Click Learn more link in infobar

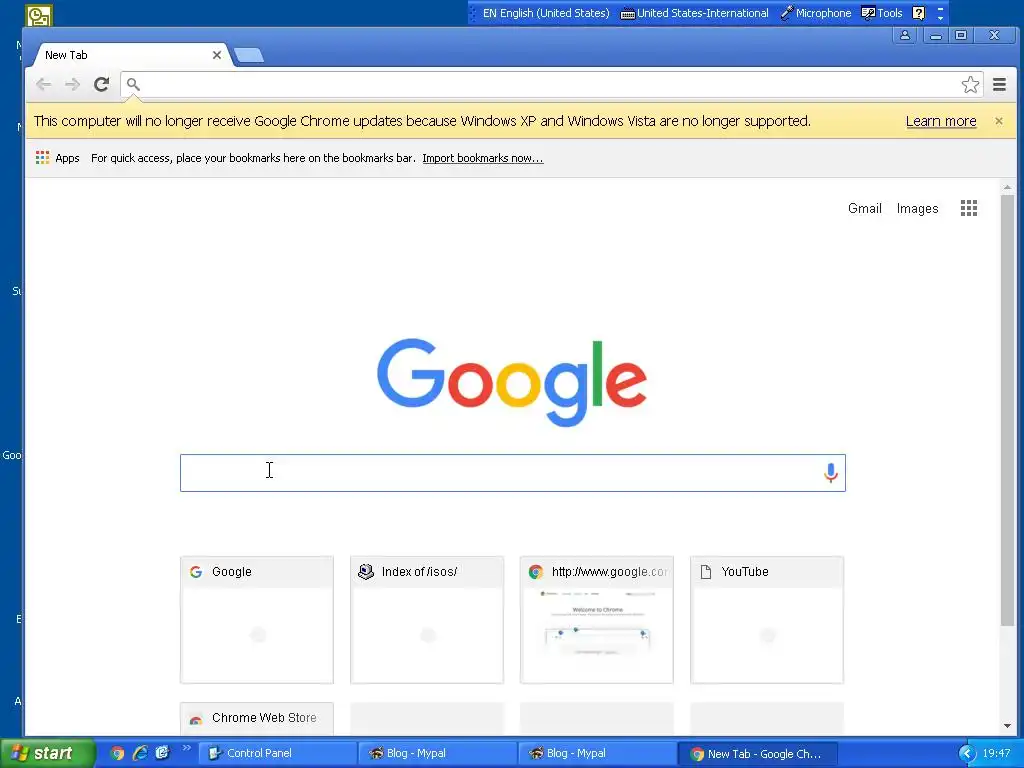pos(940,121)
